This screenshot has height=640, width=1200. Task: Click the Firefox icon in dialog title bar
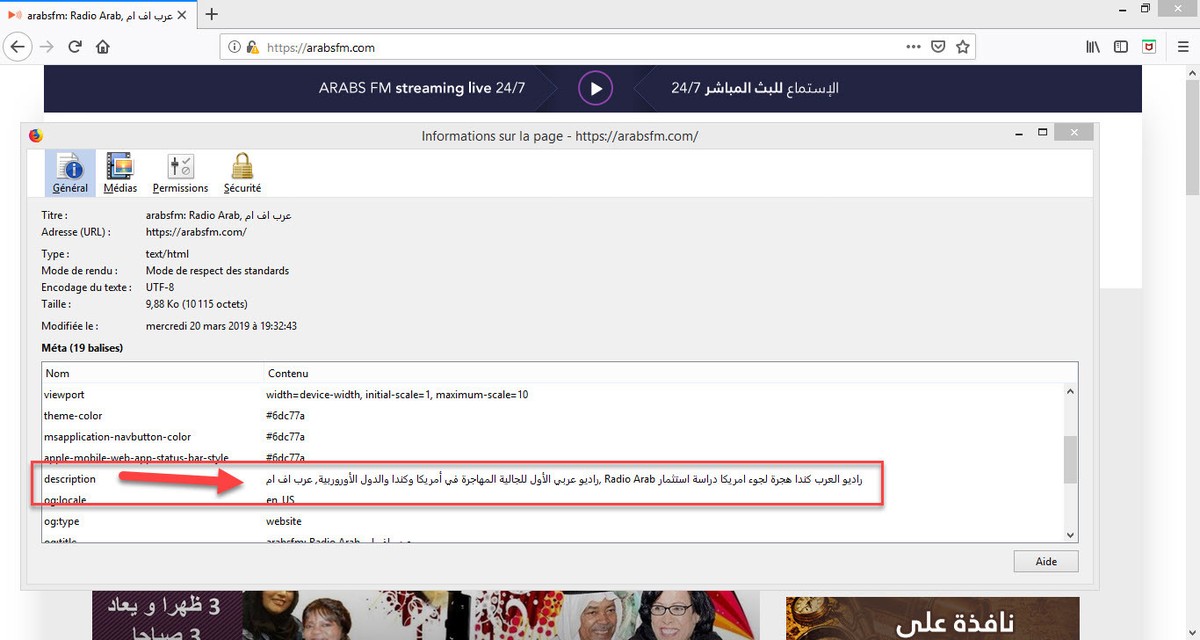pos(36,135)
